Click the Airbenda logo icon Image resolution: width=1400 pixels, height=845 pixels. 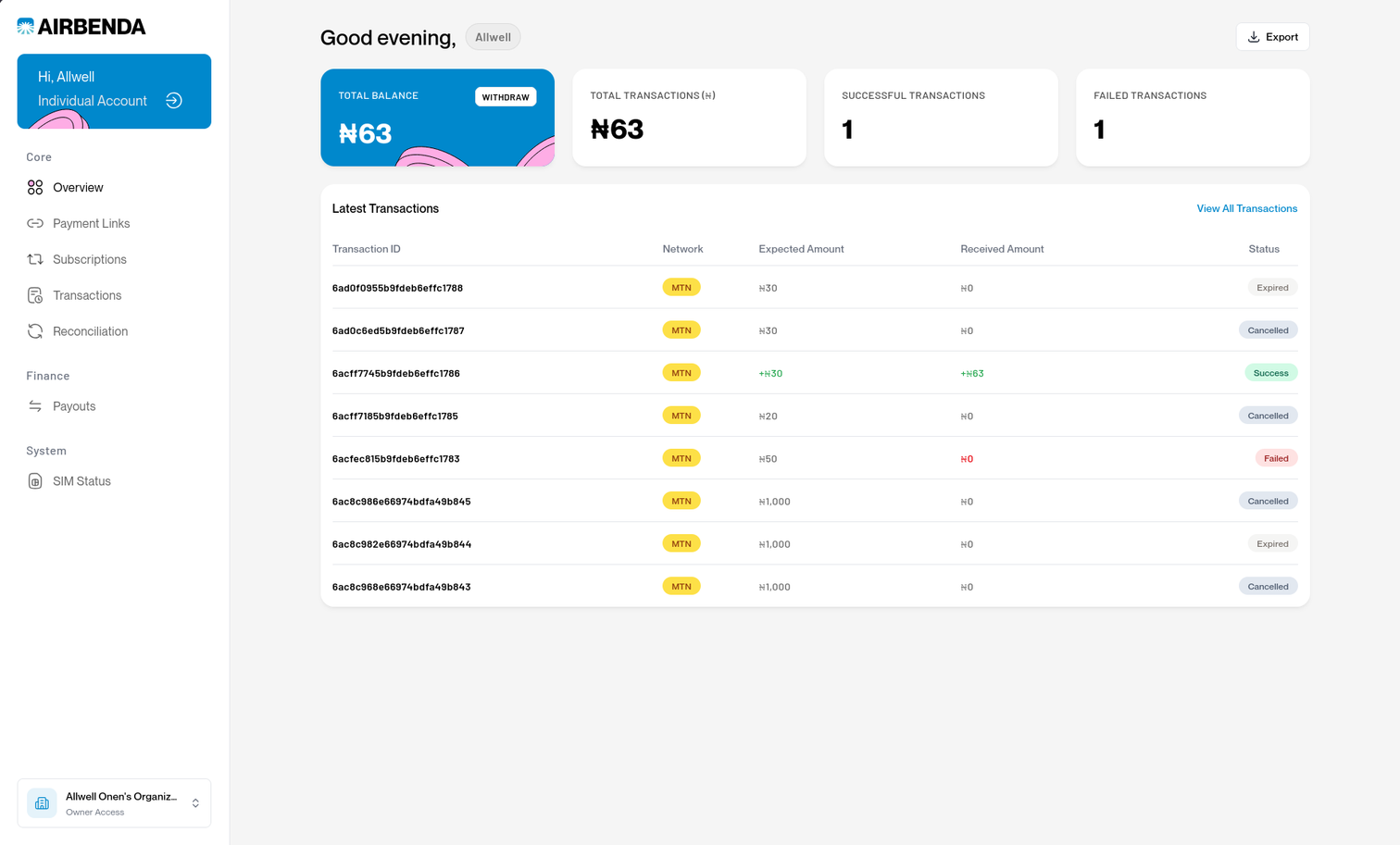26,27
